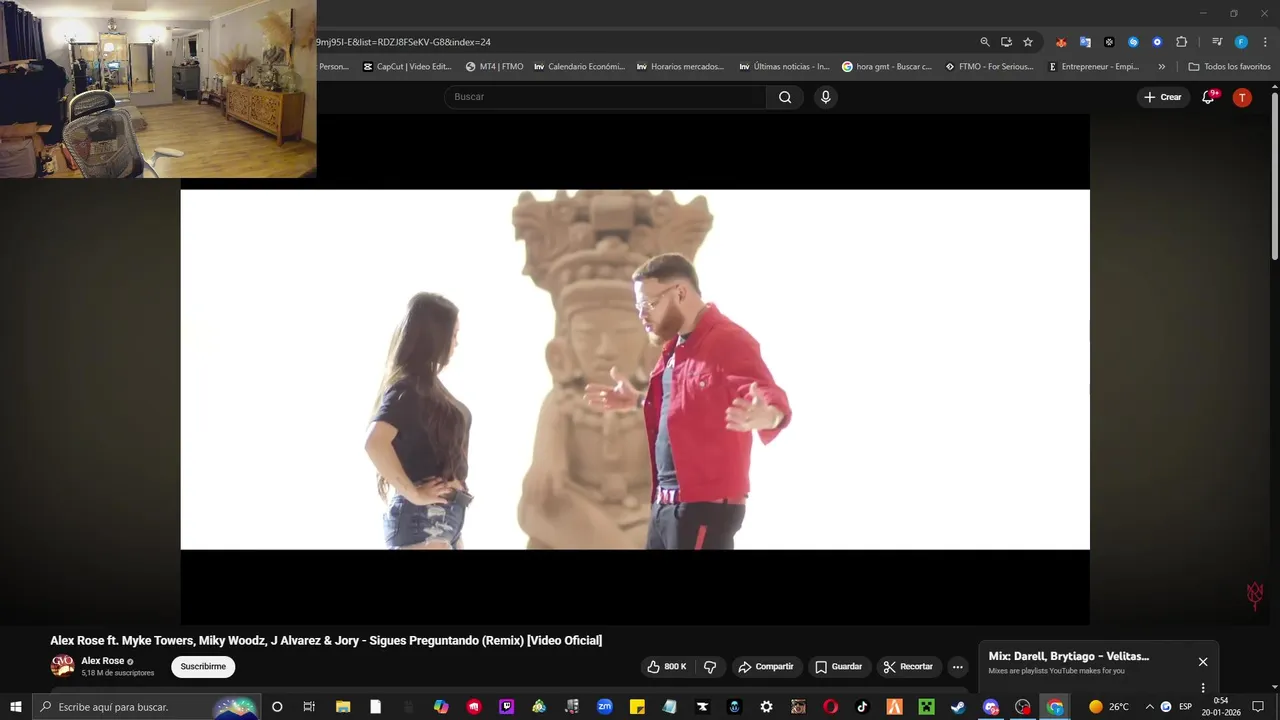Image resolution: width=1280 pixels, height=720 pixels.
Task: Open the Windows notification center icon
Action: click(1258, 707)
